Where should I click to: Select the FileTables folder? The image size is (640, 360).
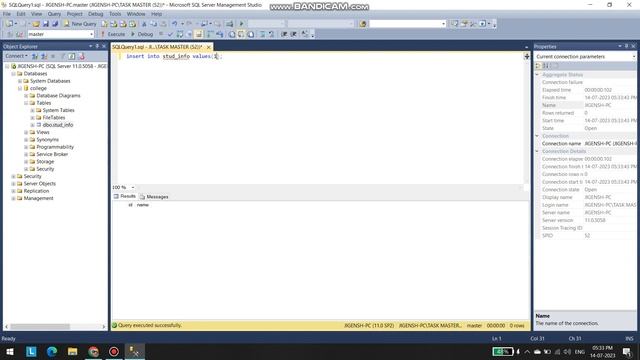[53, 118]
